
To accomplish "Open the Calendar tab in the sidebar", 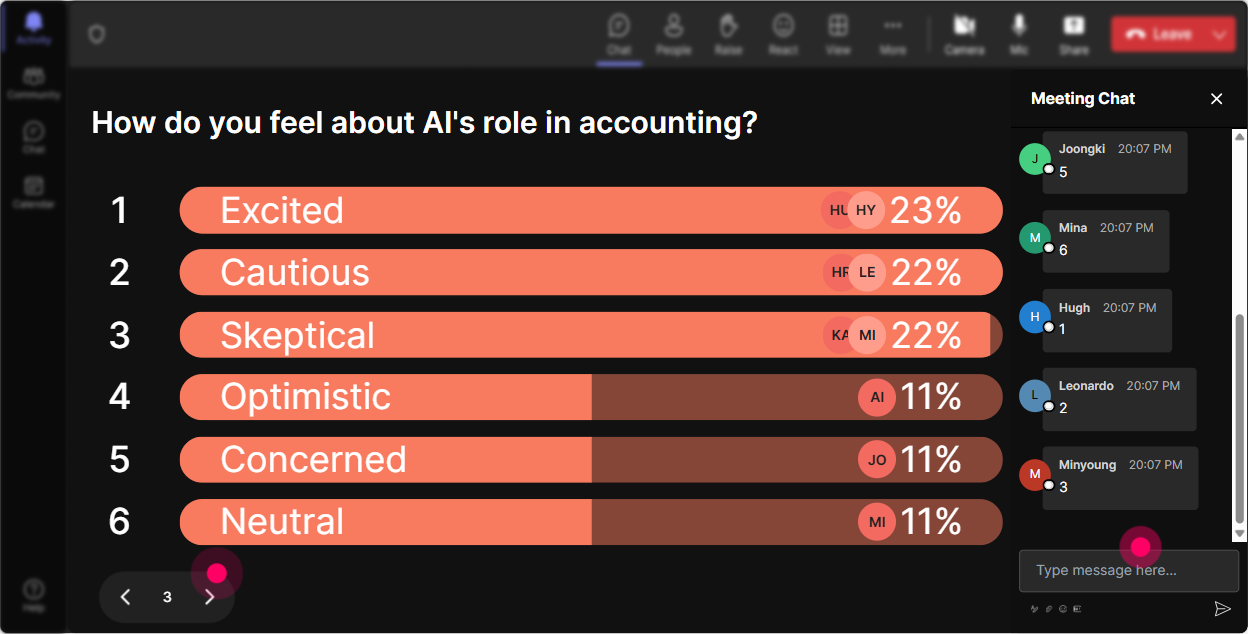I will pyautogui.click(x=34, y=192).
